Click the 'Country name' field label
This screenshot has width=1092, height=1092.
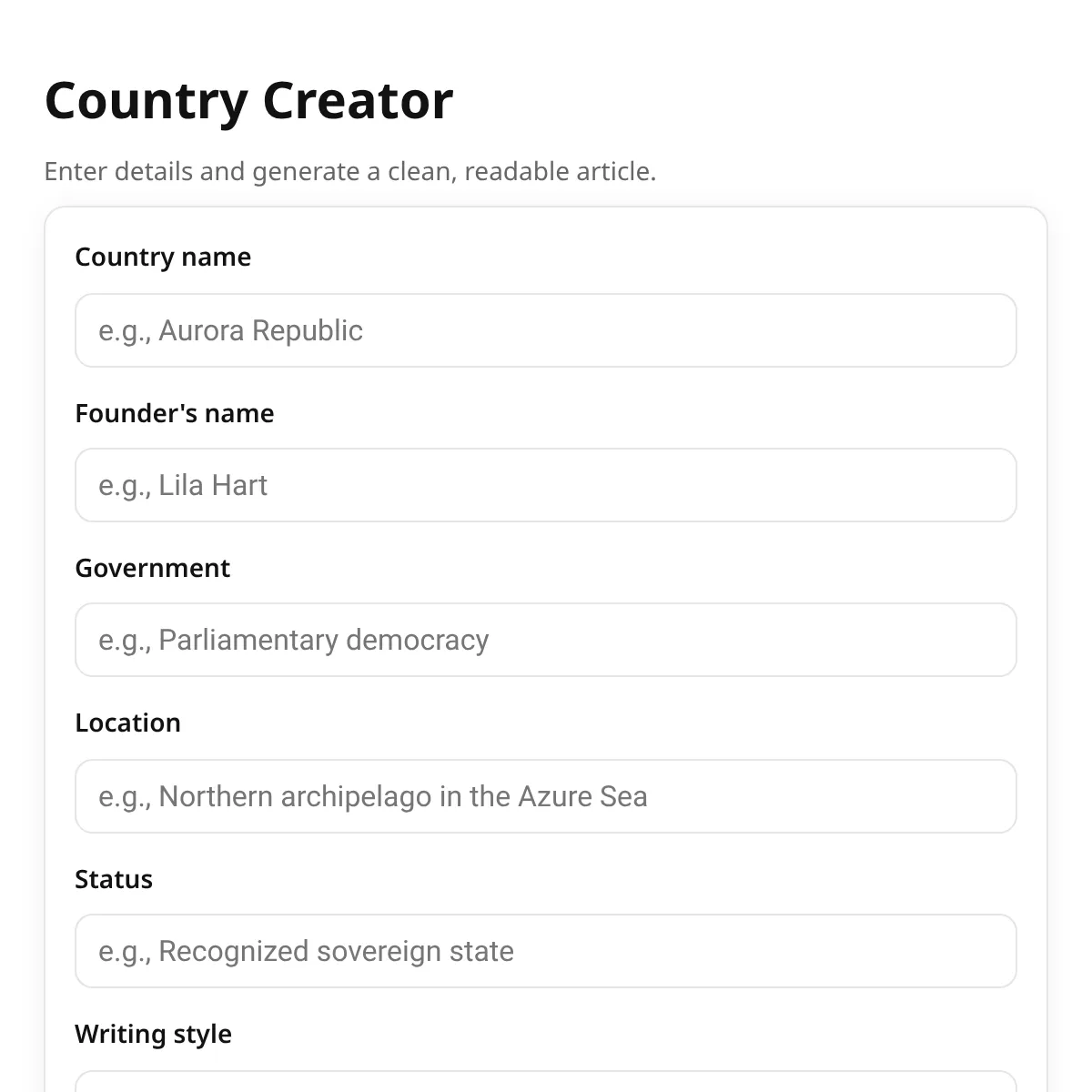click(163, 257)
